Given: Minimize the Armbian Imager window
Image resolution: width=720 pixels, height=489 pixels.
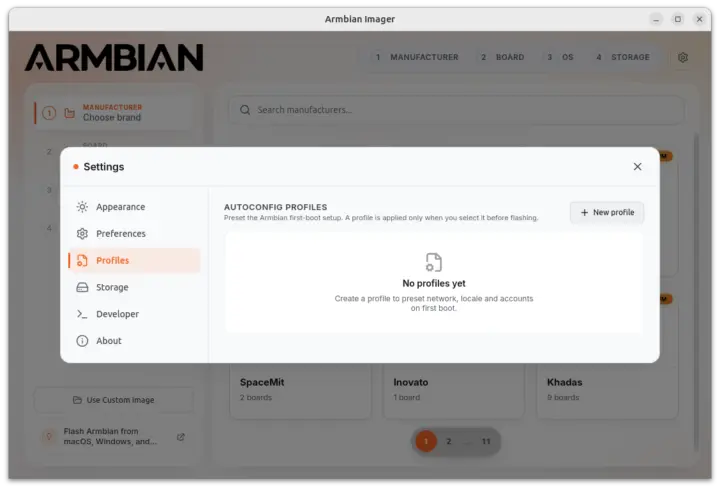Looking at the screenshot, I should (656, 19).
